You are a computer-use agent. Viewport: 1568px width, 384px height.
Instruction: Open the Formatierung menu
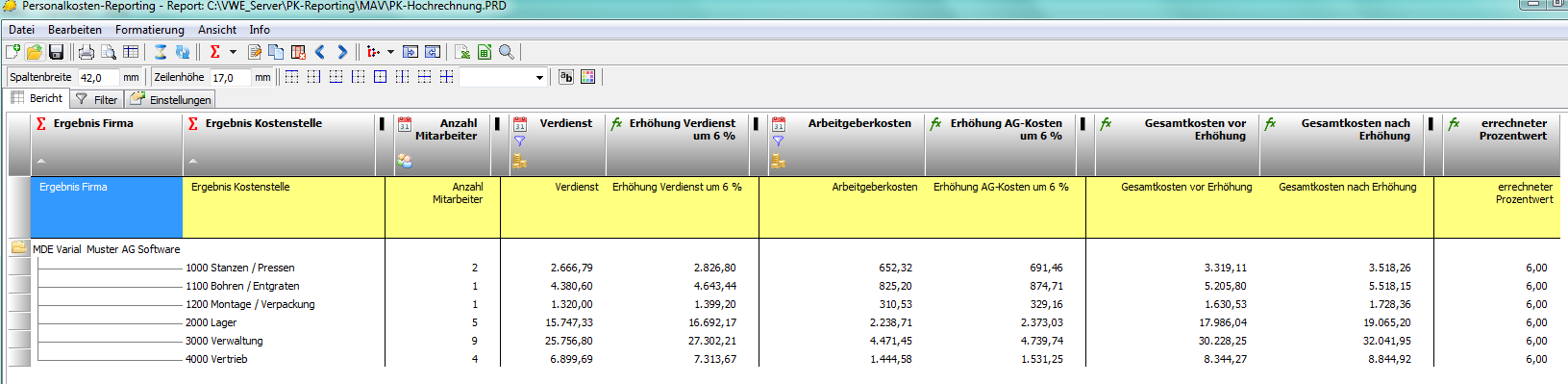(150, 30)
